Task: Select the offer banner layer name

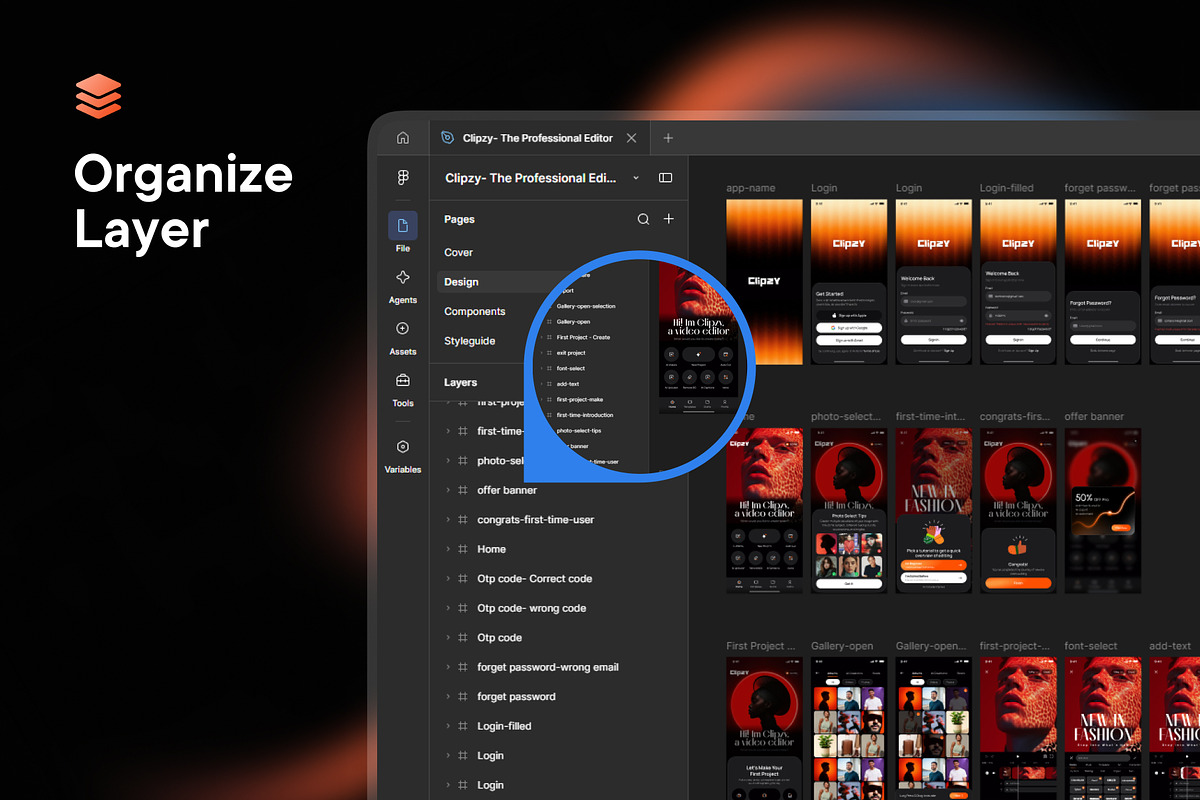Action: coord(507,490)
